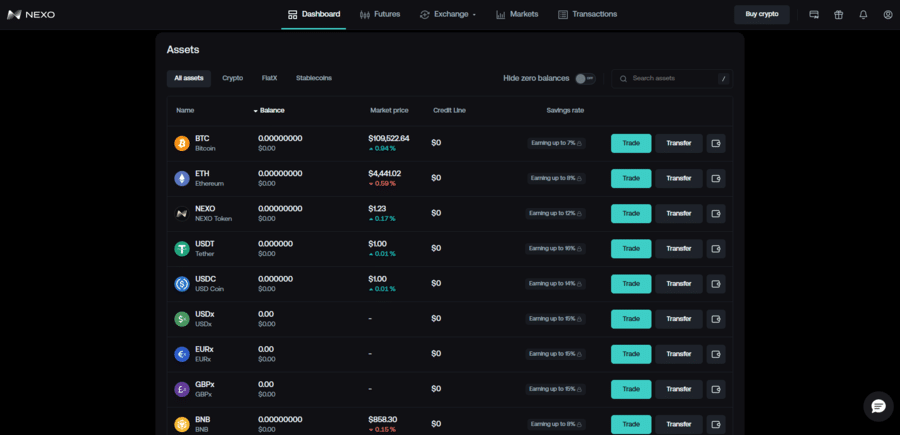Click the Search assets field
The height and width of the screenshot is (435, 900).
pos(672,79)
